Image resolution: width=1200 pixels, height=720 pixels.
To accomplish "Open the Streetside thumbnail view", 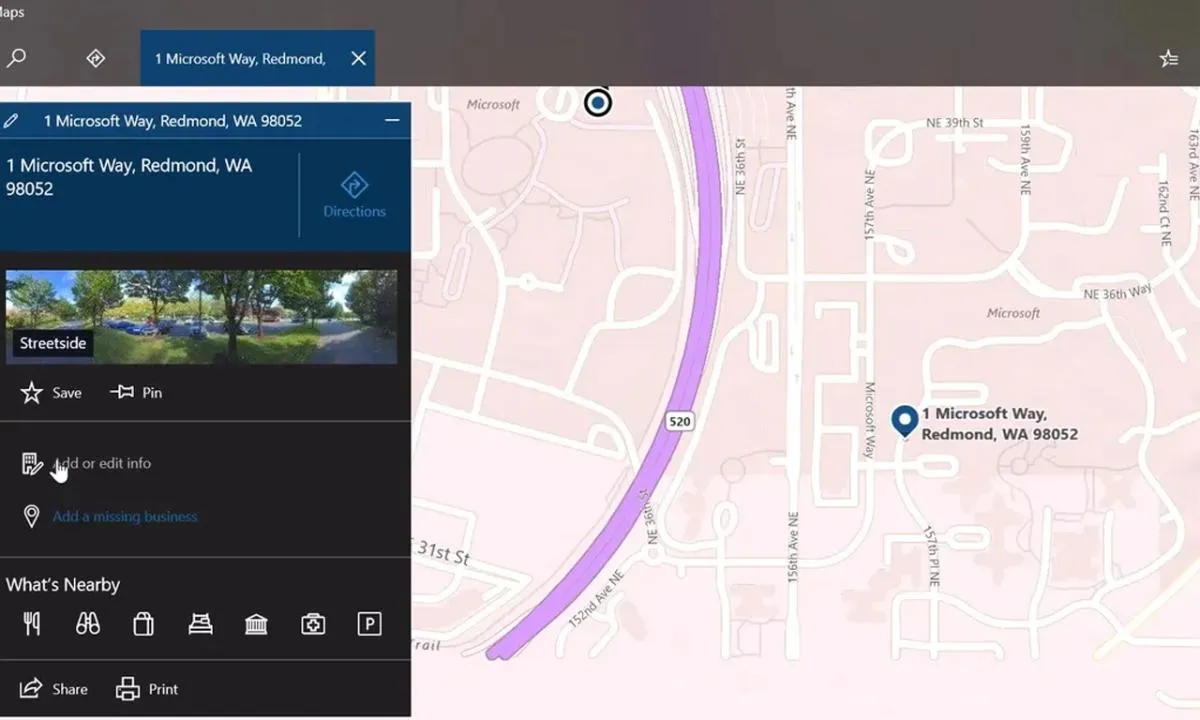I will point(201,316).
